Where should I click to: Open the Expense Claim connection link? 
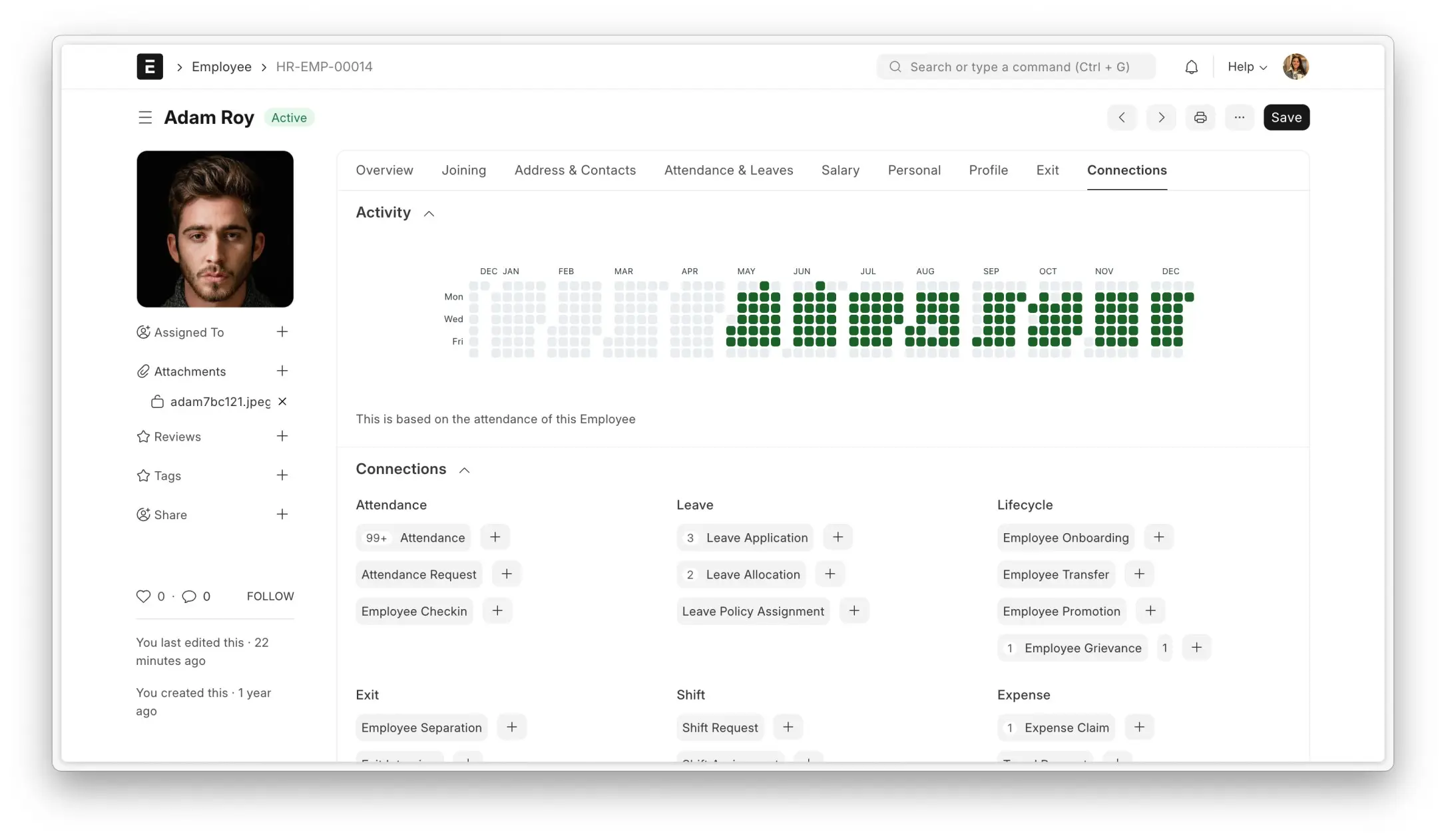1066,728
